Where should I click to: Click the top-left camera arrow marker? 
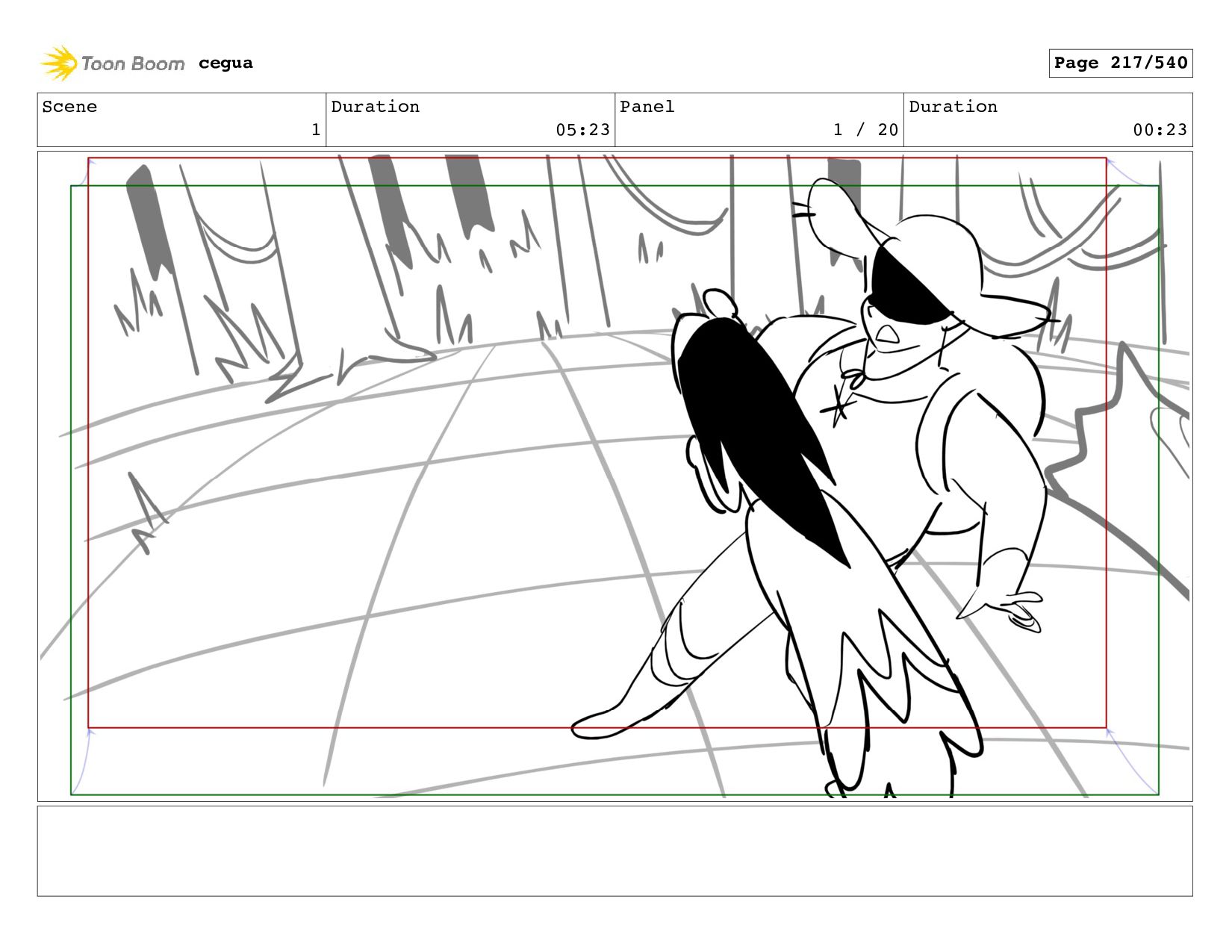81,172
